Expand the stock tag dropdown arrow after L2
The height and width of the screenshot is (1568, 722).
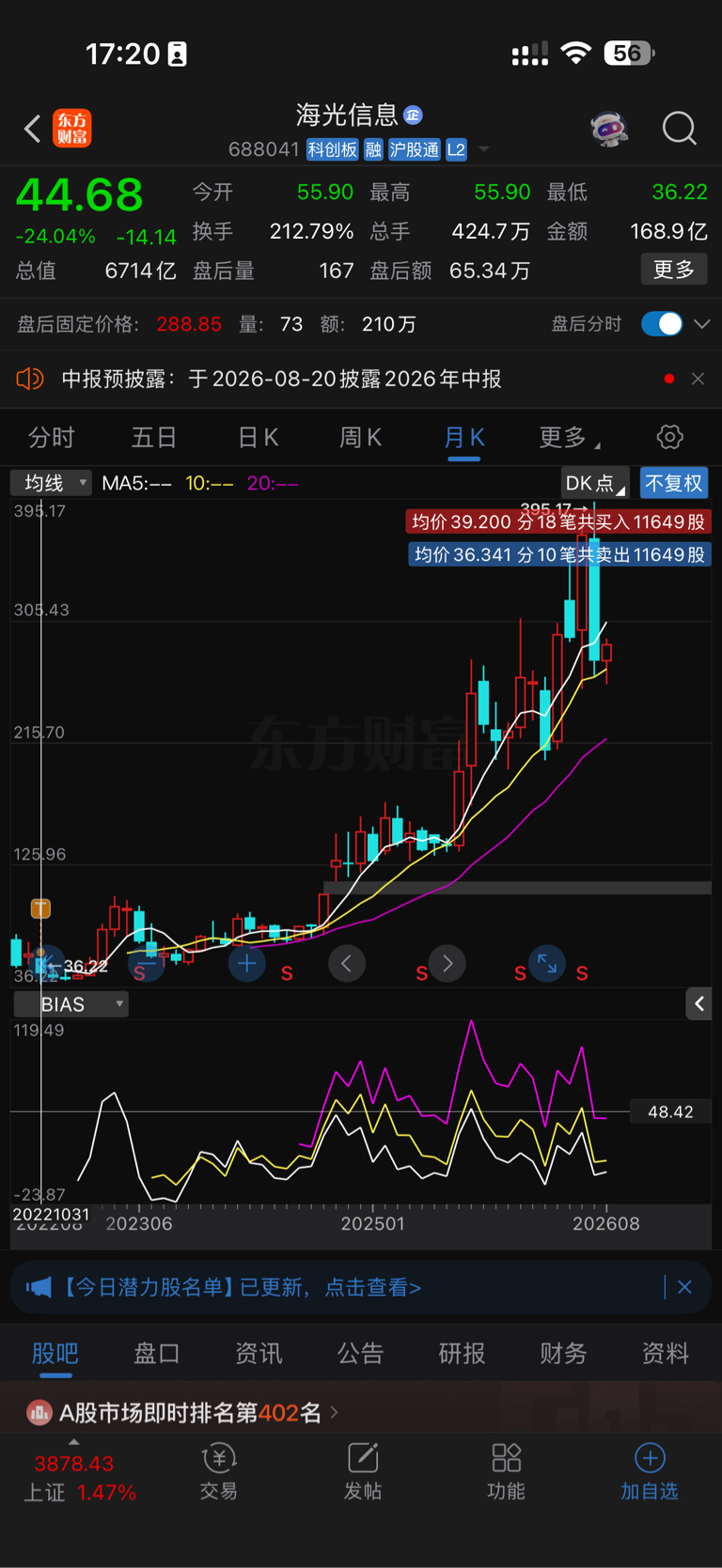coord(484,149)
